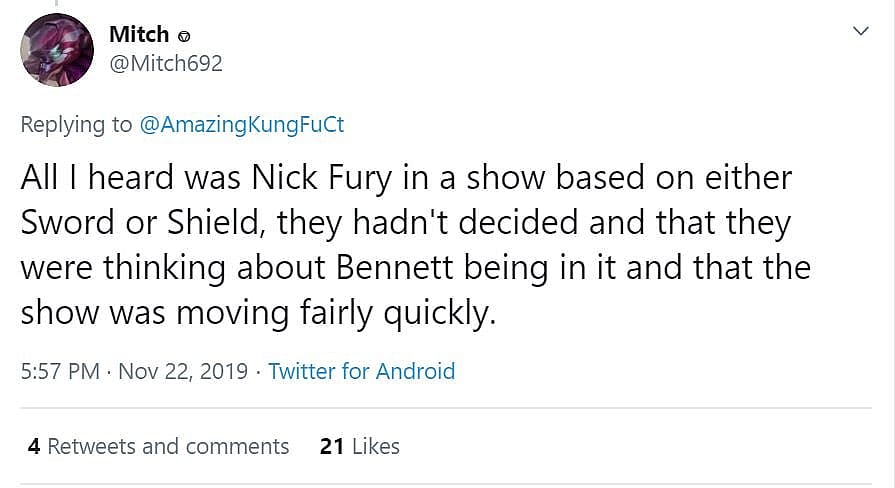
Task: Click the retweet count number "4"
Action: [x=34, y=446]
